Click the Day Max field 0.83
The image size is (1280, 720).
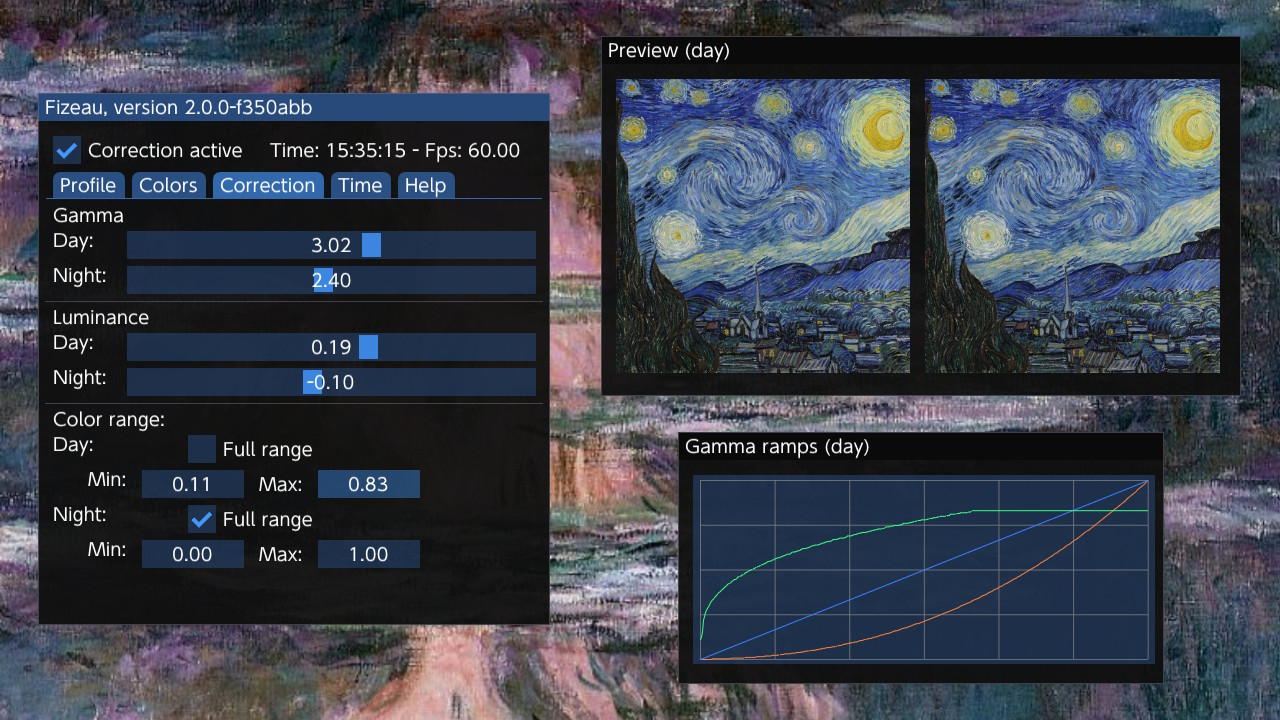coord(368,484)
